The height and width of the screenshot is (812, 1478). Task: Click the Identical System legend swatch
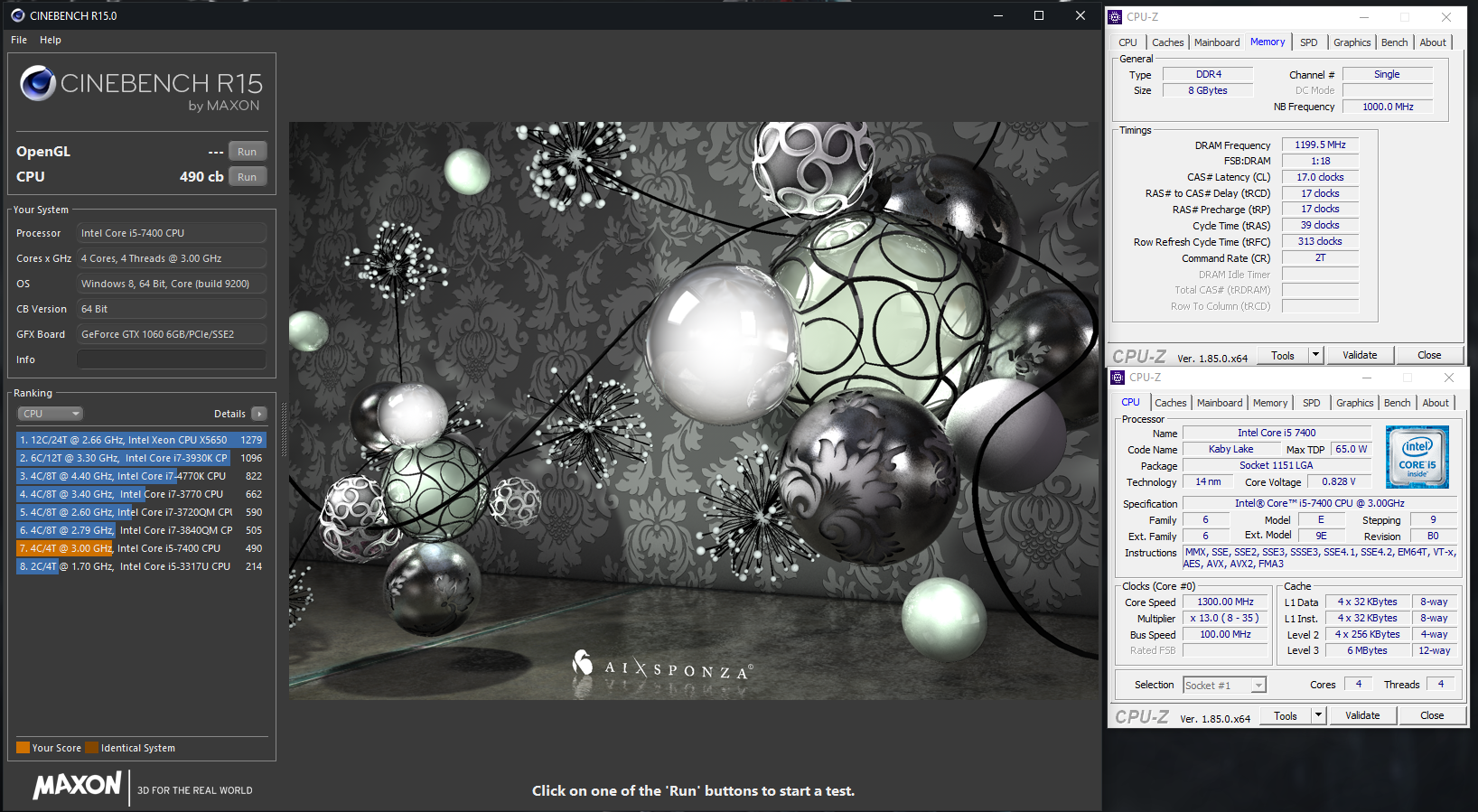[x=91, y=748]
